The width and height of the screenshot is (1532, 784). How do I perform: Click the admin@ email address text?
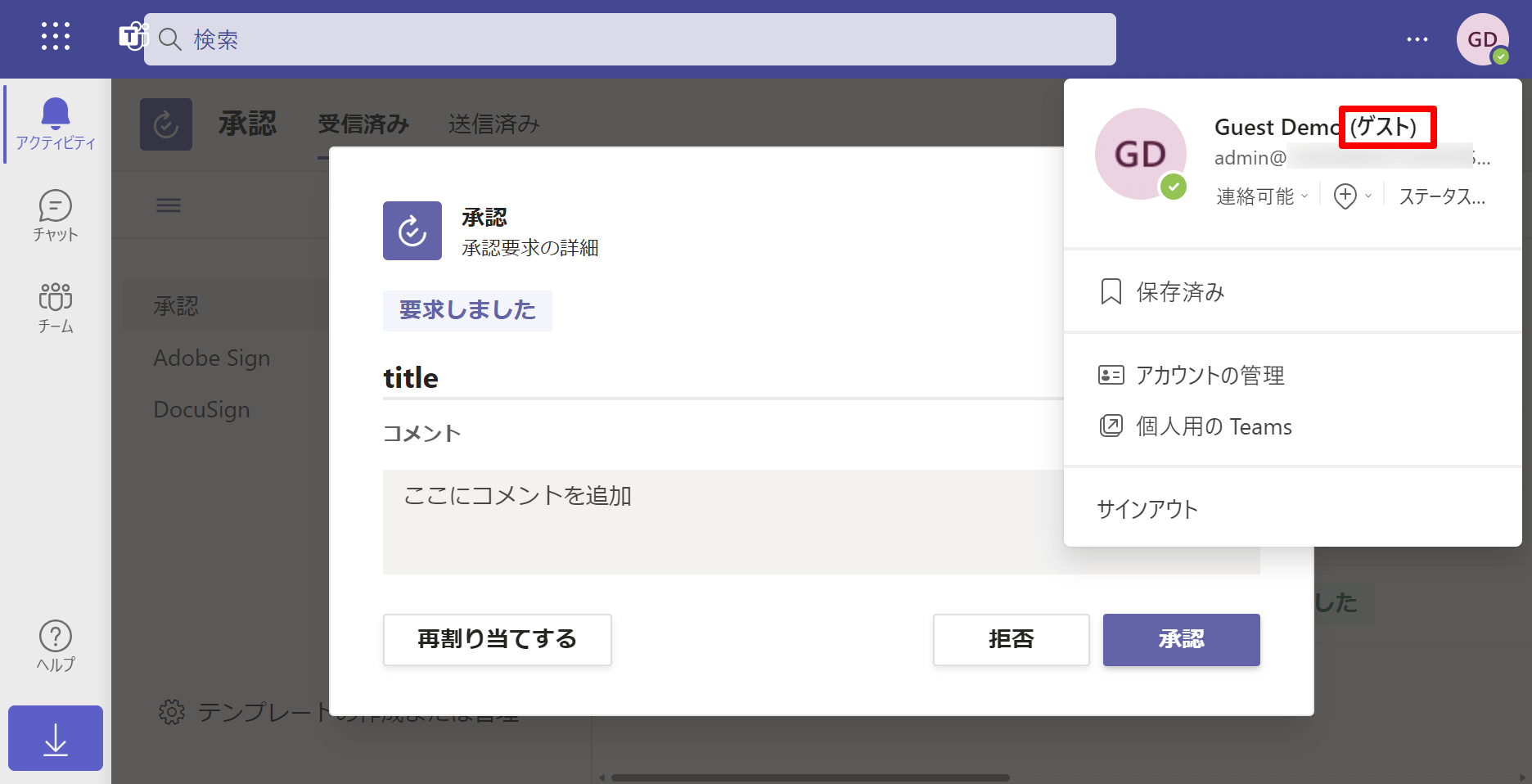[x=1352, y=158]
